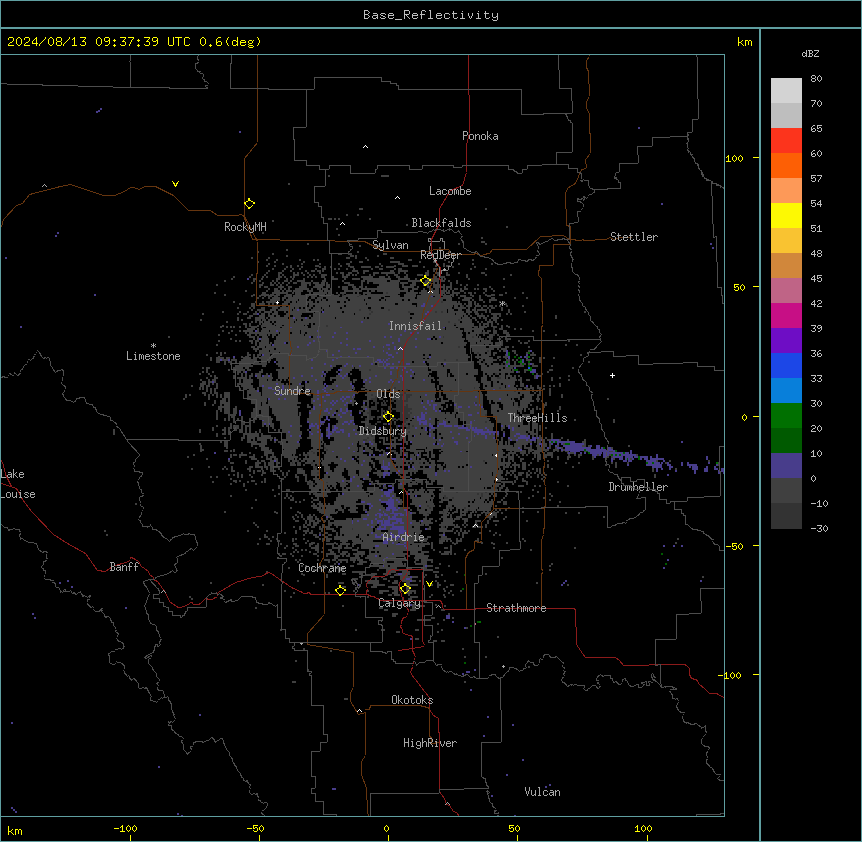
Task: Click the Sylvan label on map
Action: click(x=390, y=245)
